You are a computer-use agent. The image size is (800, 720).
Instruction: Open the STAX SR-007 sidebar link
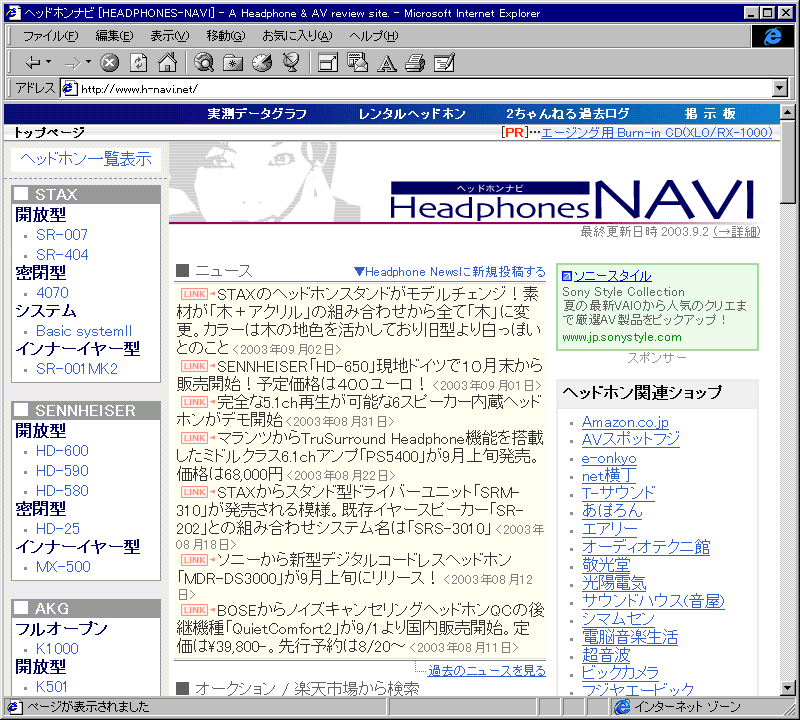(x=62, y=235)
